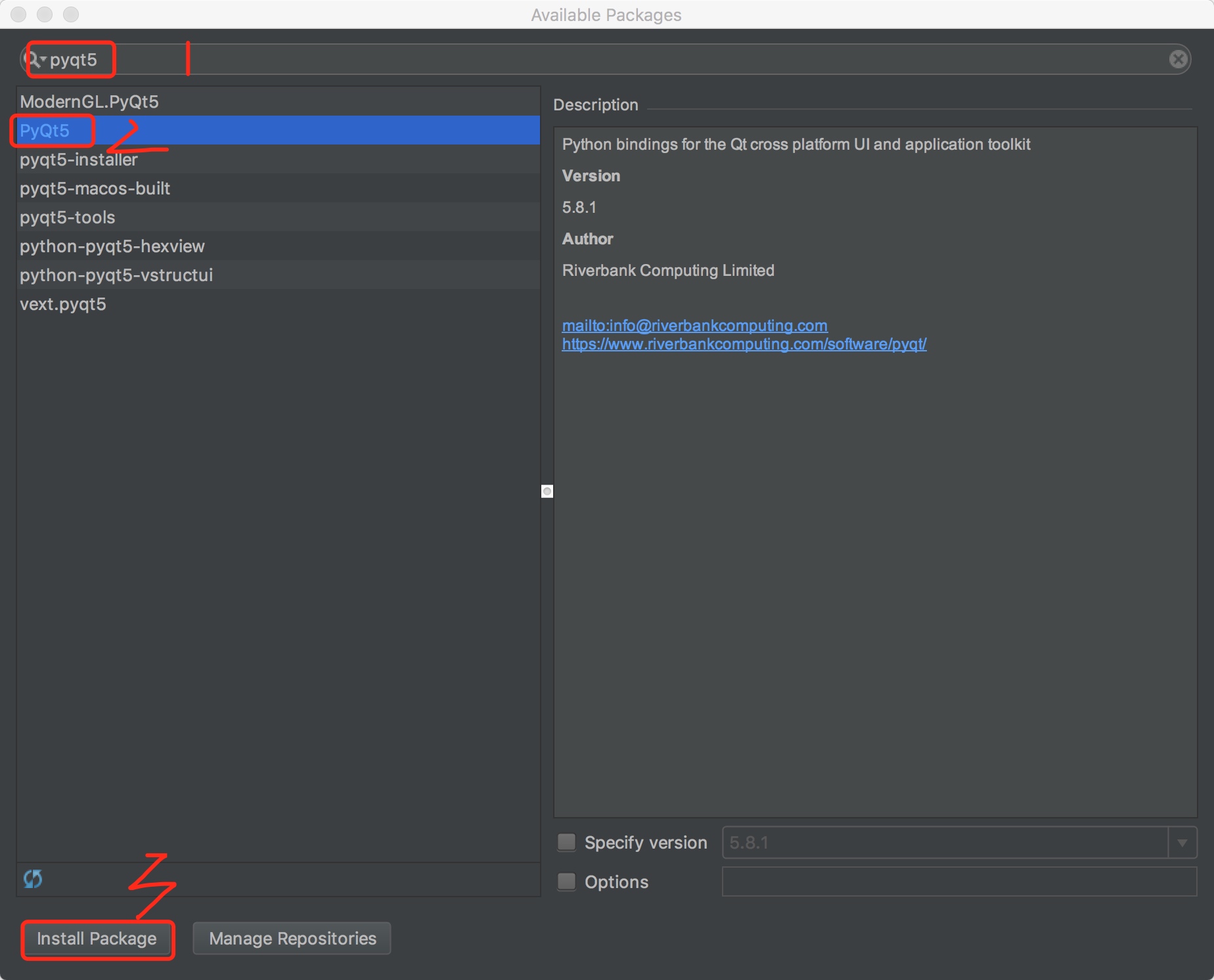Image resolution: width=1214 pixels, height=980 pixels.
Task: Open the riverbankcomputing.com pyqt link
Action: (744, 344)
